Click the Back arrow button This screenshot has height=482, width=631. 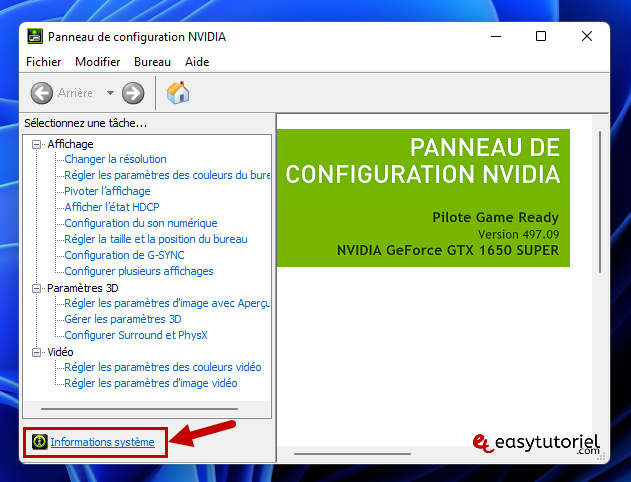coord(41,93)
